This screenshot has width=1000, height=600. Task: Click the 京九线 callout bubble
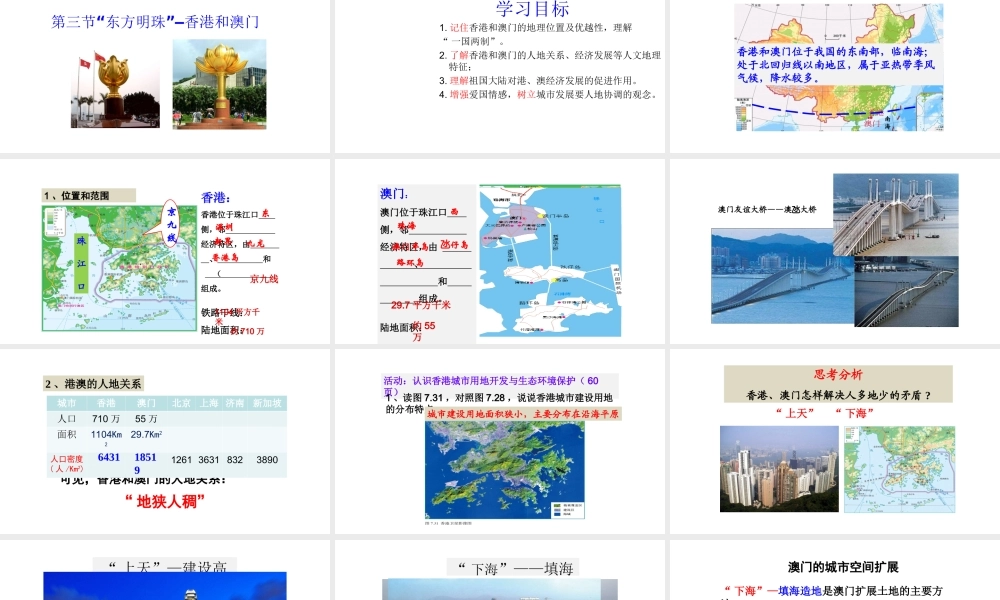tap(171, 223)
